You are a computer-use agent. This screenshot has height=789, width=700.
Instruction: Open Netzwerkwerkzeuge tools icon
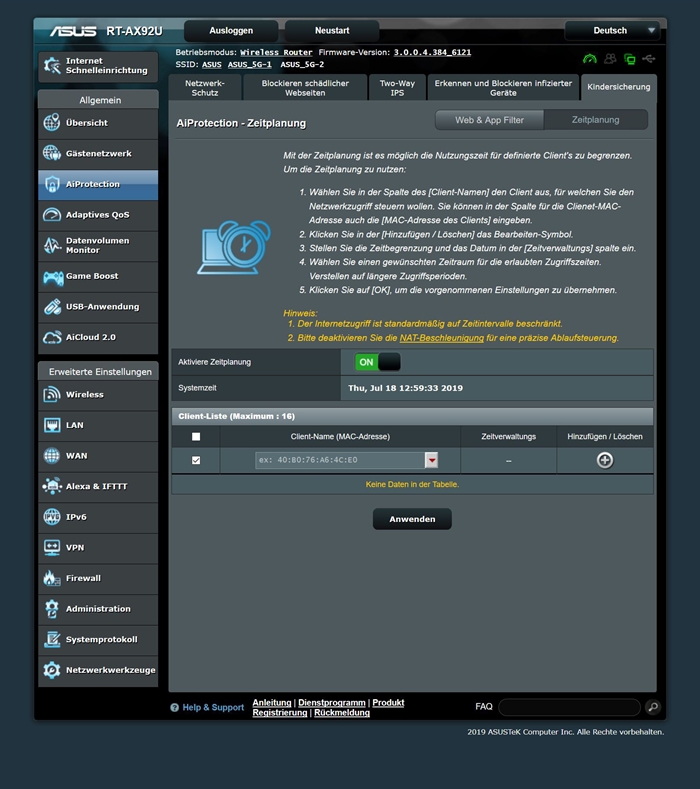[51, 670]
